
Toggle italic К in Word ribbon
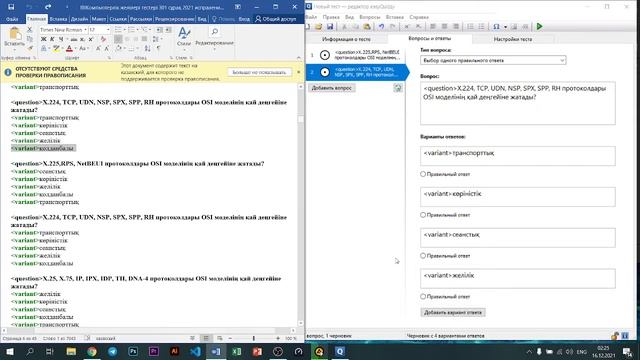tap(52, 39)
